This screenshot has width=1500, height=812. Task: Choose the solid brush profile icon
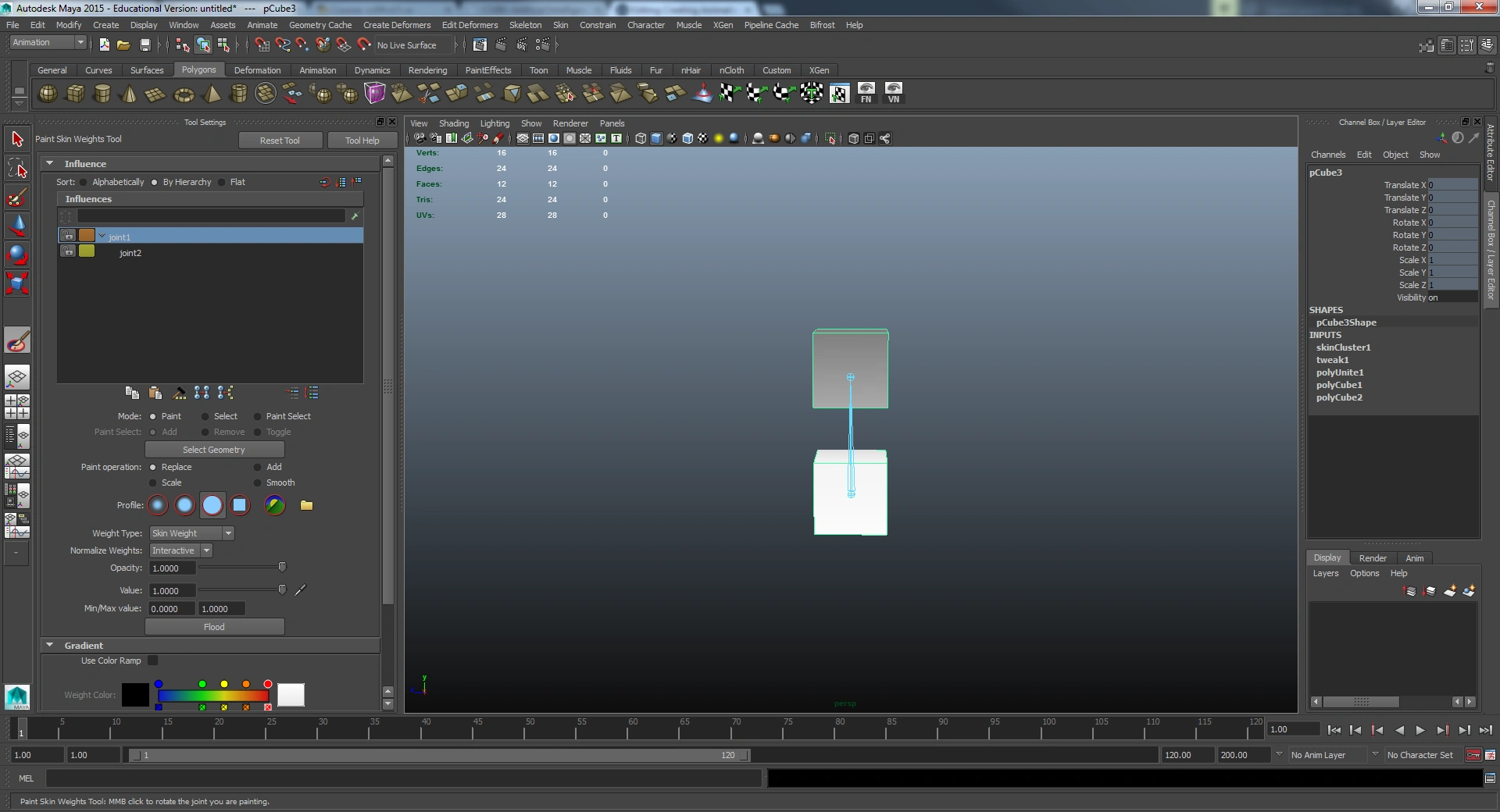(212, 505)
